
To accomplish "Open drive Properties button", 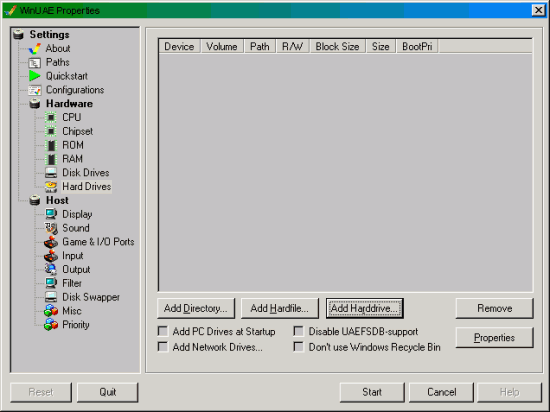I will pyautogui.click(x=495, y=338).
